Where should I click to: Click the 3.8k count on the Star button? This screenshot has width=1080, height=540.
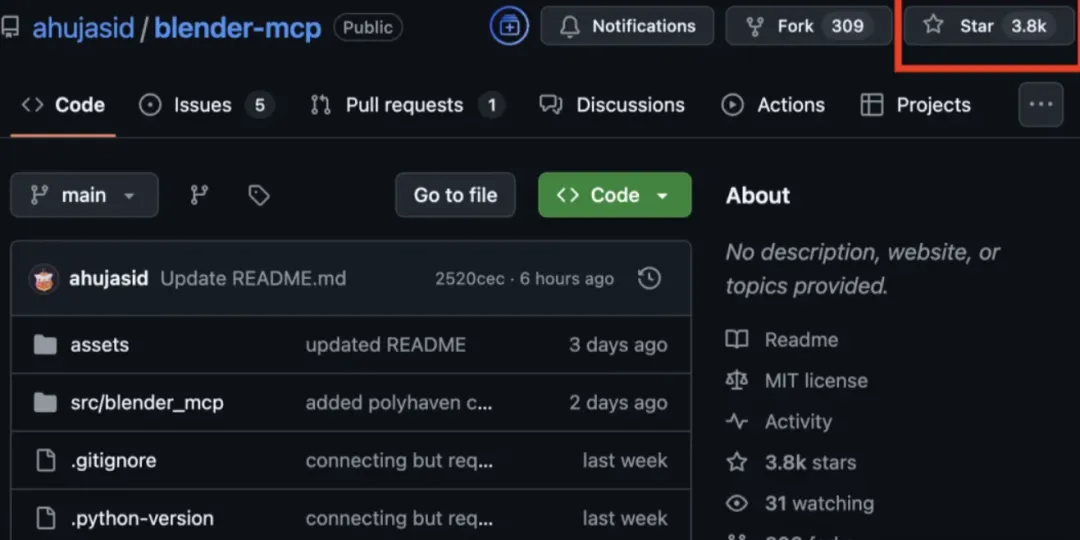(x=1028, y=26)
